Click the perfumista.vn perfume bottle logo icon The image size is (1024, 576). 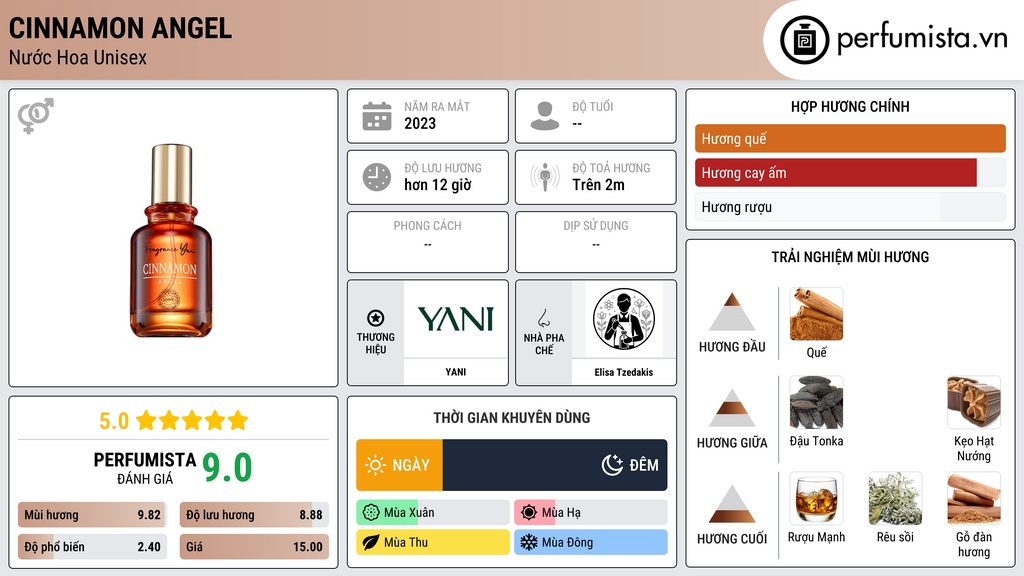tap(805, 40)
